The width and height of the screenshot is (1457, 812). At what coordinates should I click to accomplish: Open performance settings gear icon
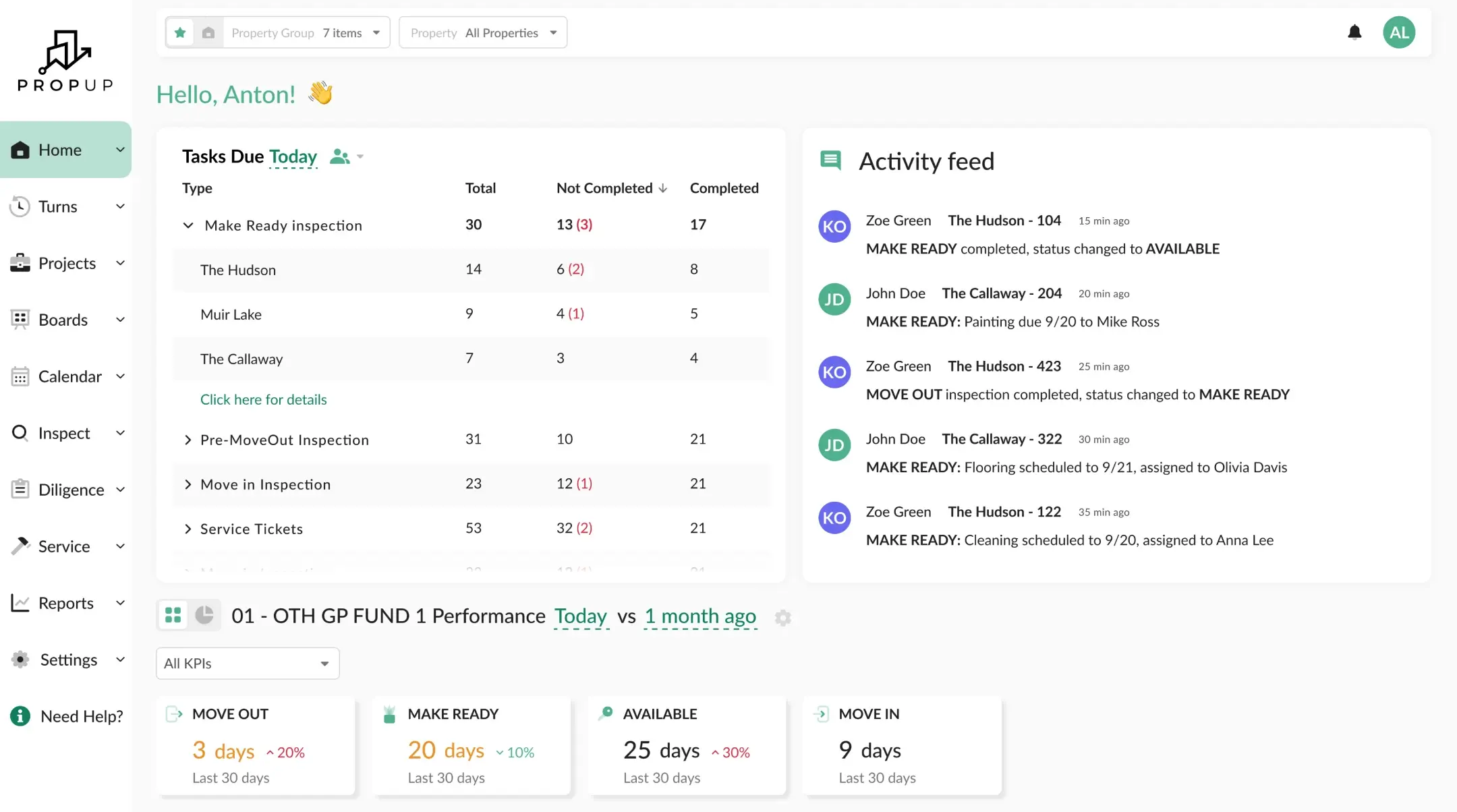click(x=782, y=617)
